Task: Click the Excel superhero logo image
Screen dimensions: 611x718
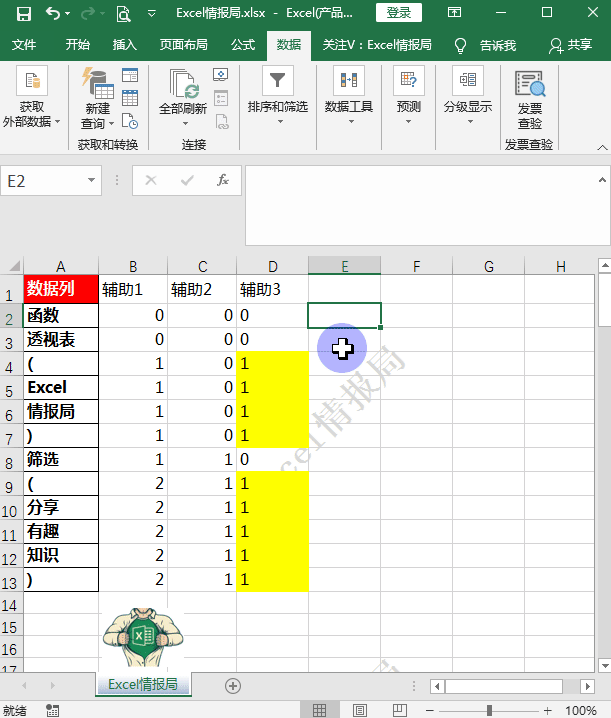Action: (143, 637)
